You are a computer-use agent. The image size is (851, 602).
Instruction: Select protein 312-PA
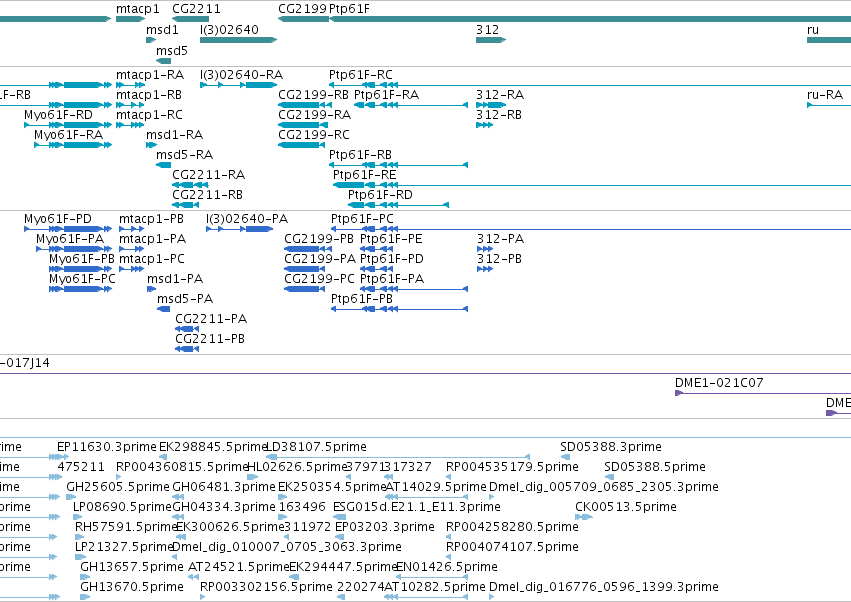500,239
